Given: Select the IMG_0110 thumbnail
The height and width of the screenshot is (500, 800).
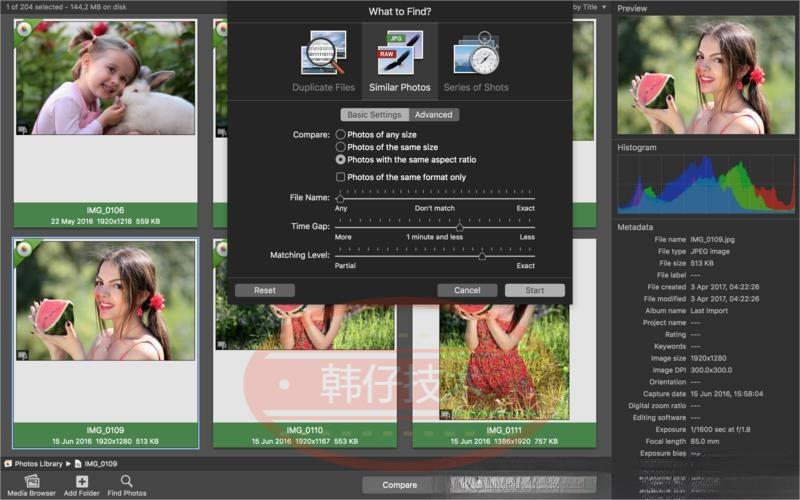Looking at the screenshot, I should (x=305, y=327).
